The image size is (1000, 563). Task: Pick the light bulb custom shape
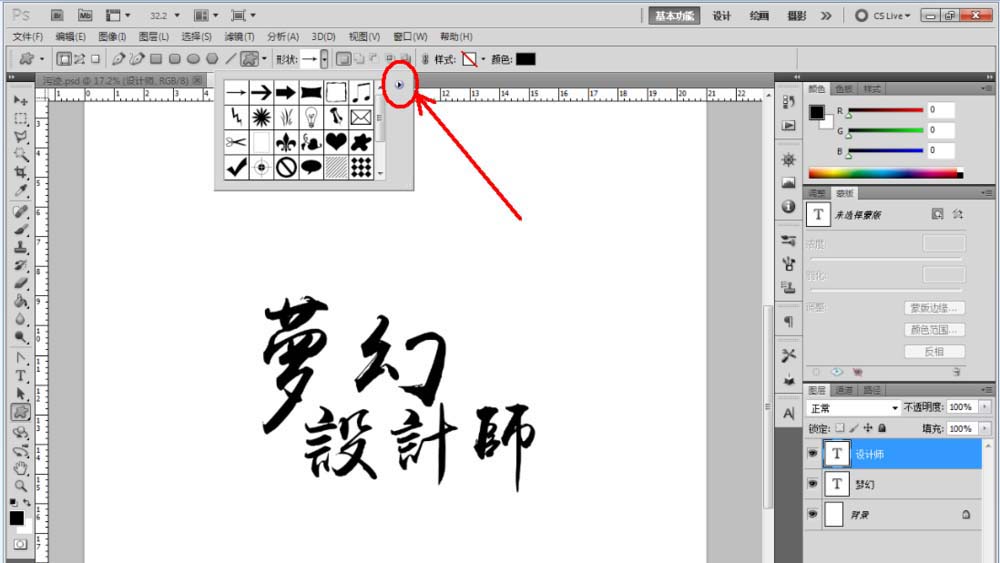click(x=311, y=117)
